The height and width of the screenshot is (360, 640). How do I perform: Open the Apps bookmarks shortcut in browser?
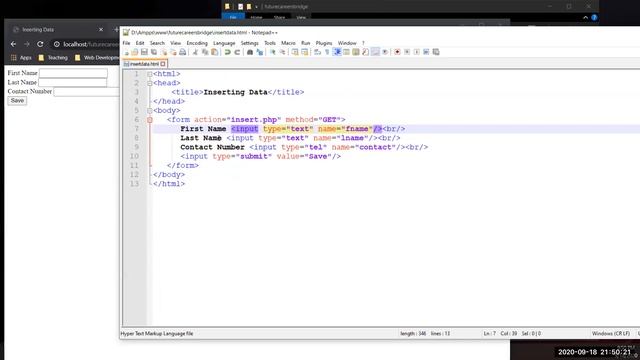point(21,58)
